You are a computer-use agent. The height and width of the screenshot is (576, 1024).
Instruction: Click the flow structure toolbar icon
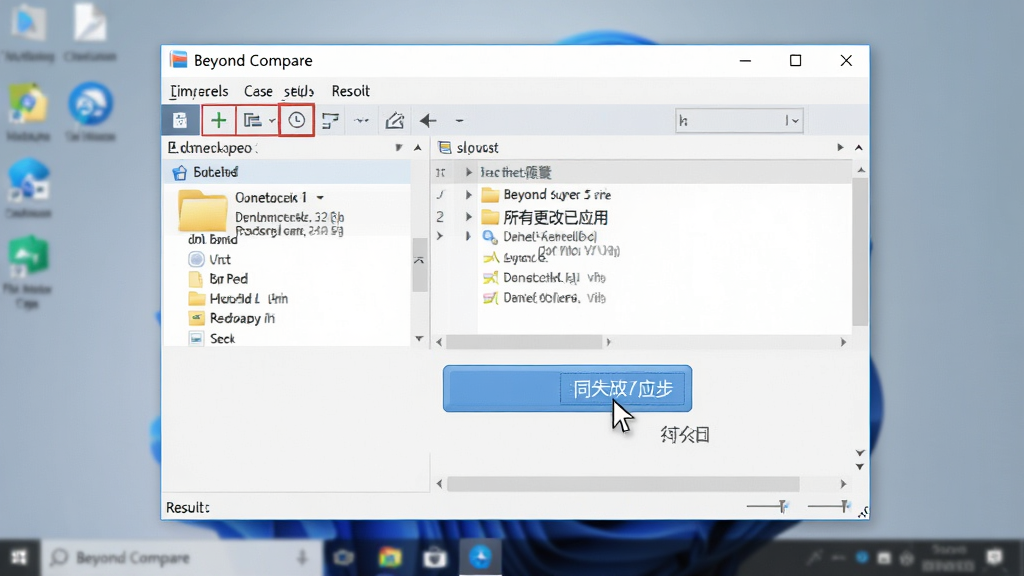[330, 120]
